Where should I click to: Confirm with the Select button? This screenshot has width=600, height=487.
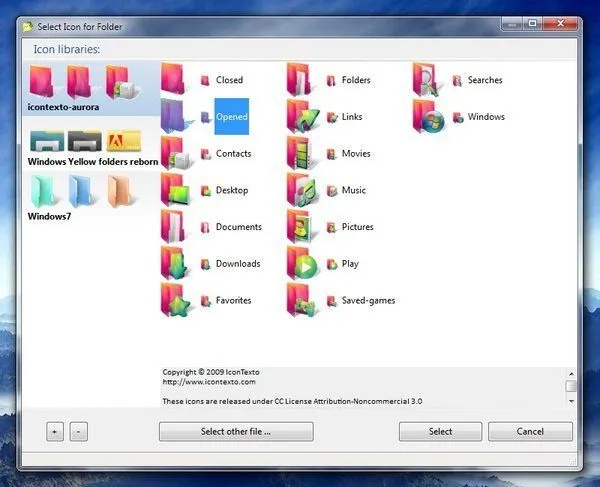[x=440, y=432]
